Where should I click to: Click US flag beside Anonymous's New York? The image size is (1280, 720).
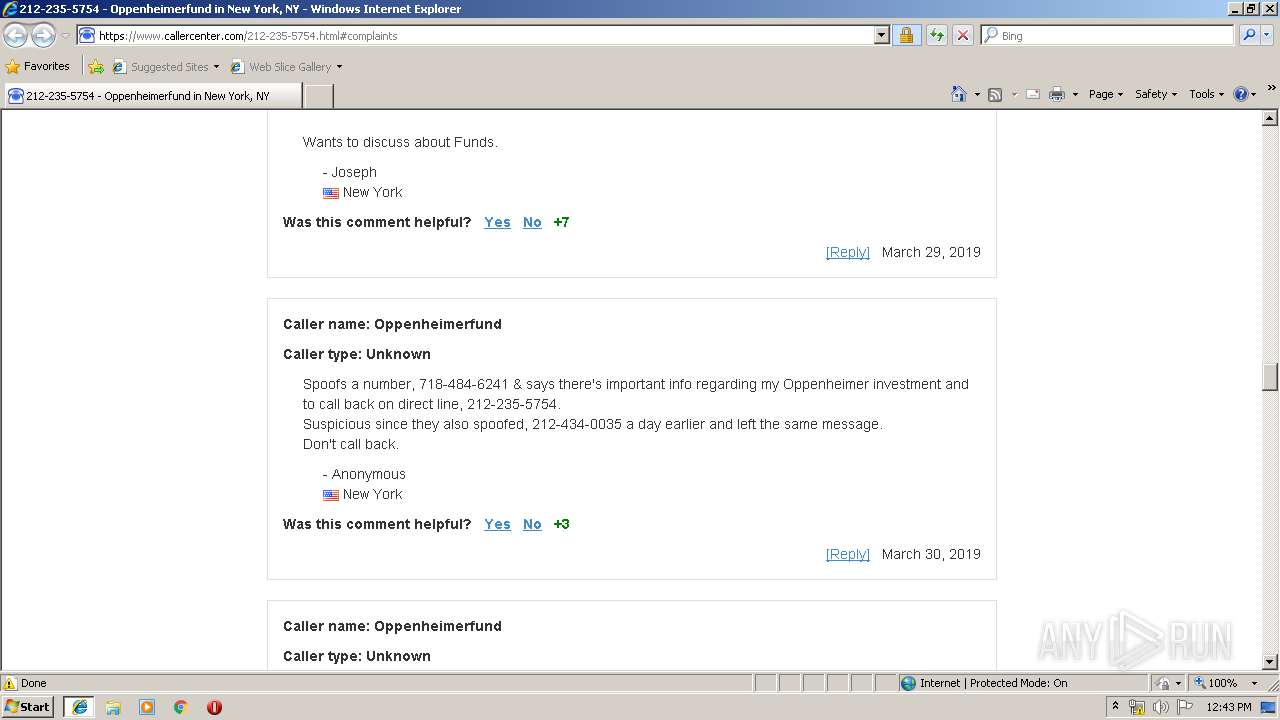click(331, 495)
